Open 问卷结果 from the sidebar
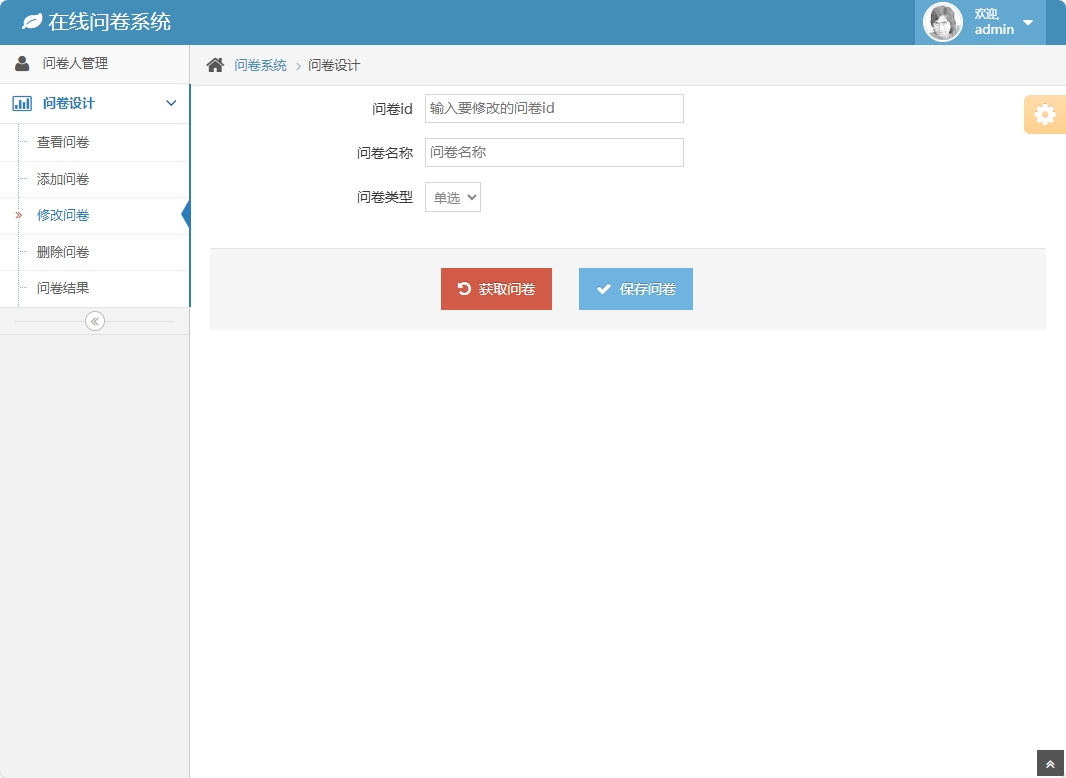Viewport: 1066px width, 778px height. pyautogui.click(x=62, y=289)
